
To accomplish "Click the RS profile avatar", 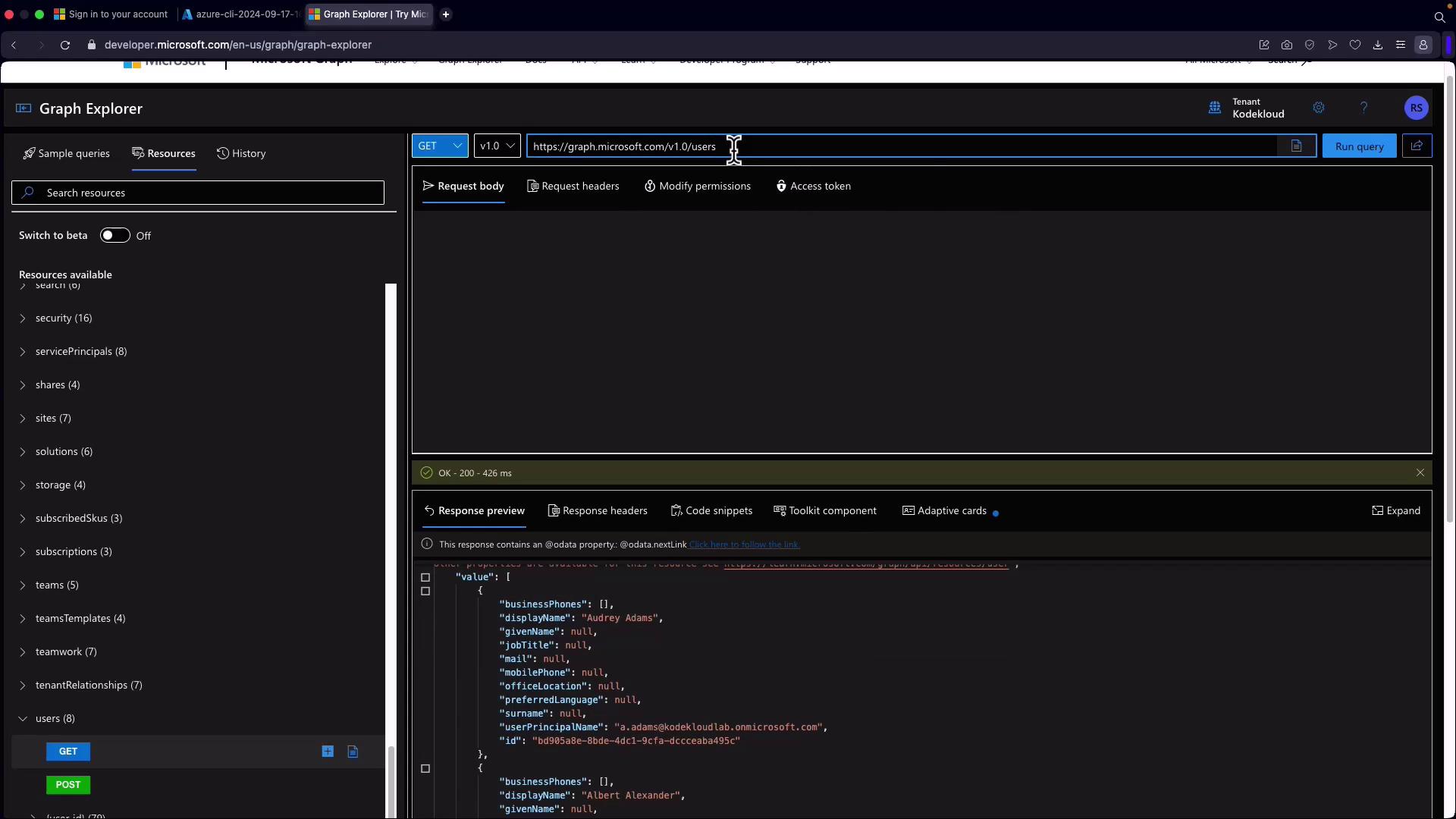I will click(x=1416, y=108).
